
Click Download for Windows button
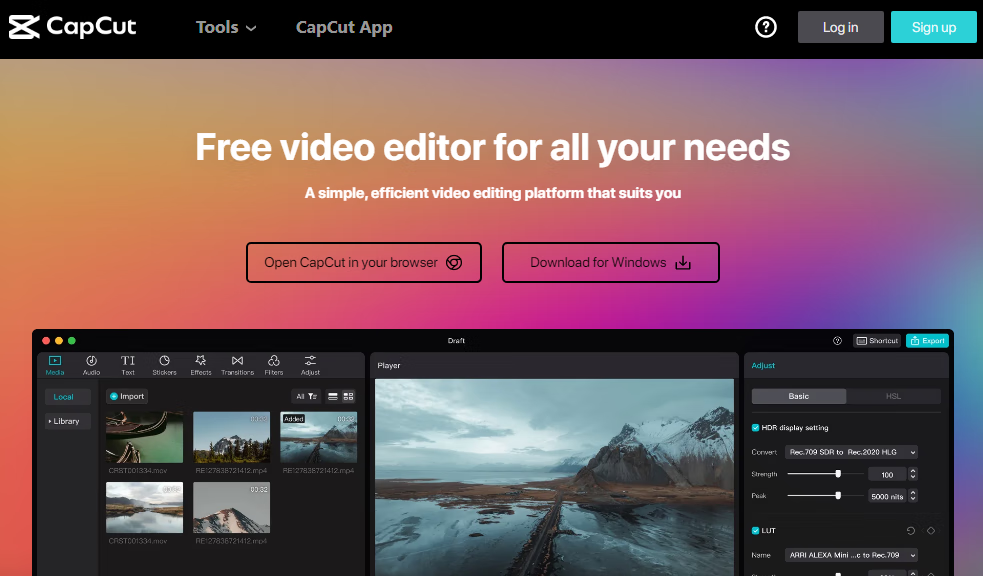pos(610,262)
